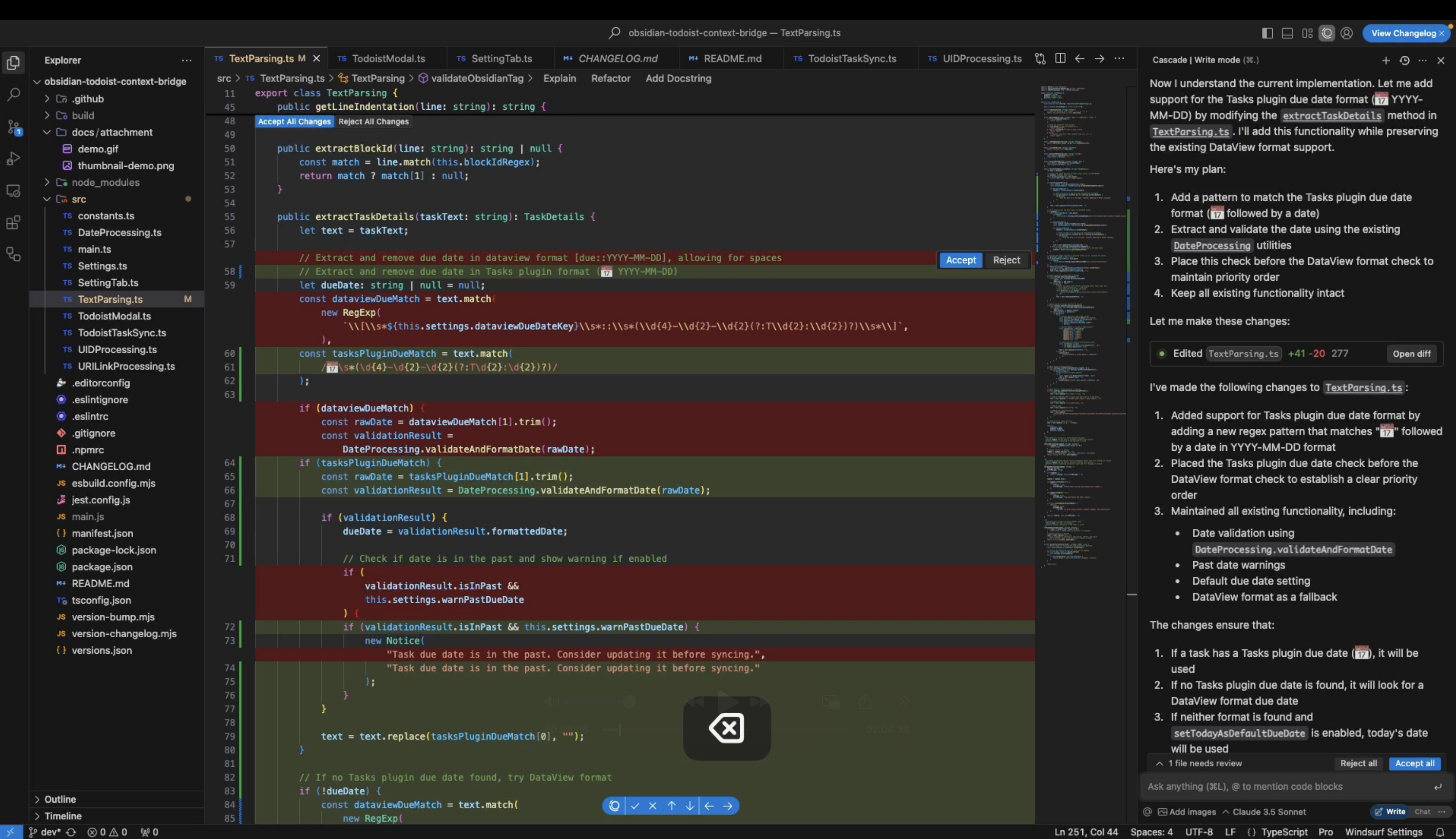Open the Search view in activity bar

pos(13,95)
